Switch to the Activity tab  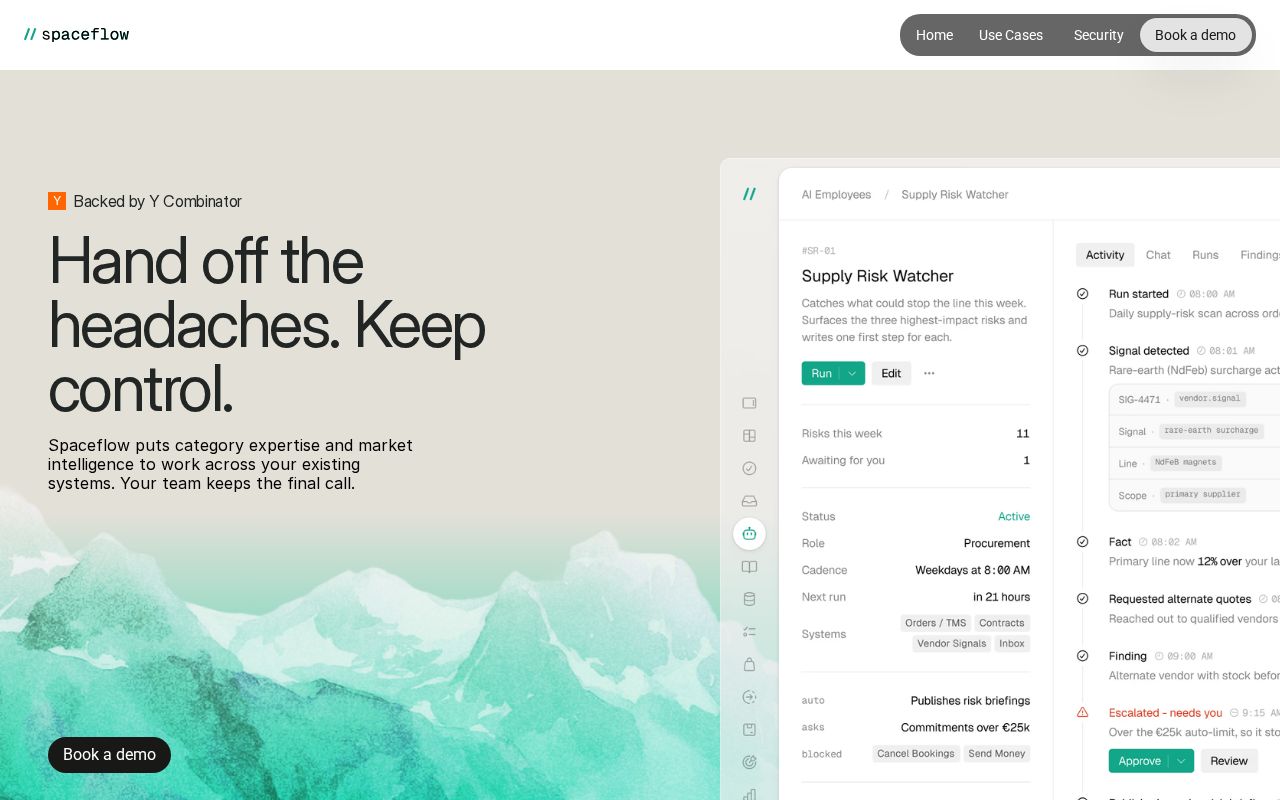click(1105, 255)
